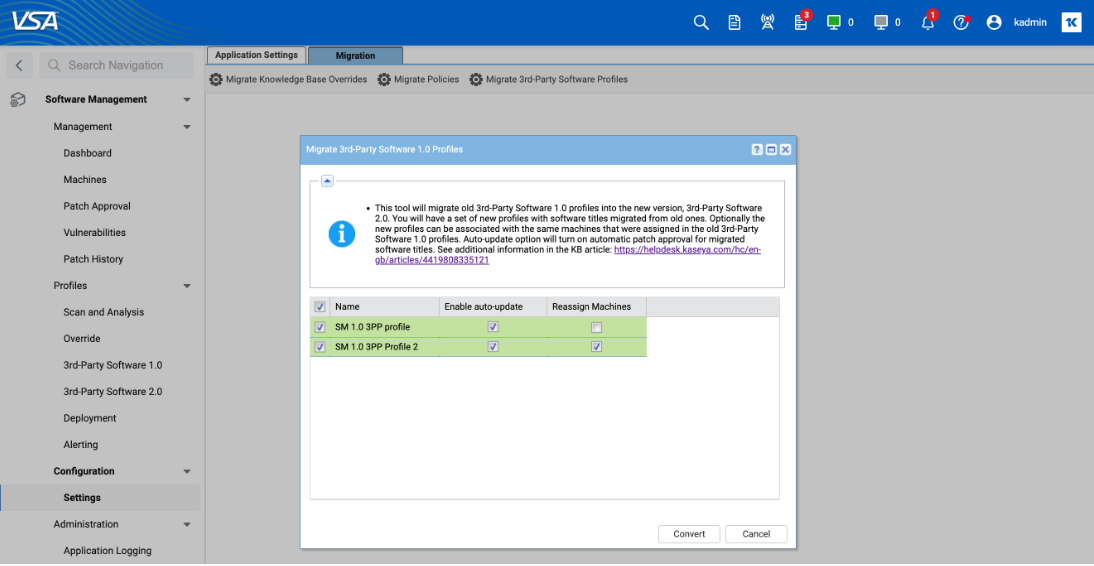Open Scan and Analysis profiles
Screen dimensions: 1094x566
104,312
